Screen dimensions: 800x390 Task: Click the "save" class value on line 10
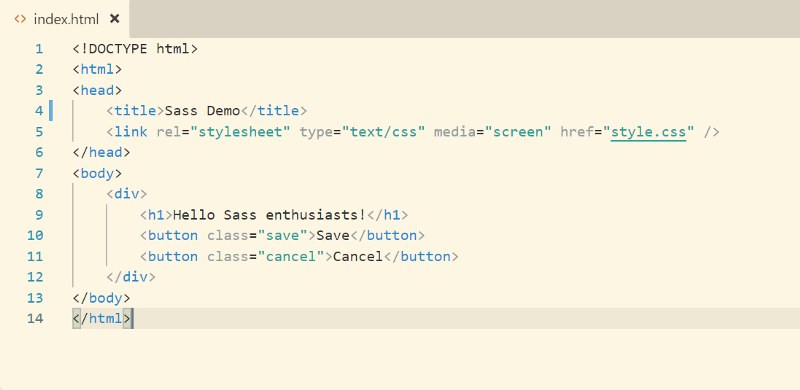(281, 235)
